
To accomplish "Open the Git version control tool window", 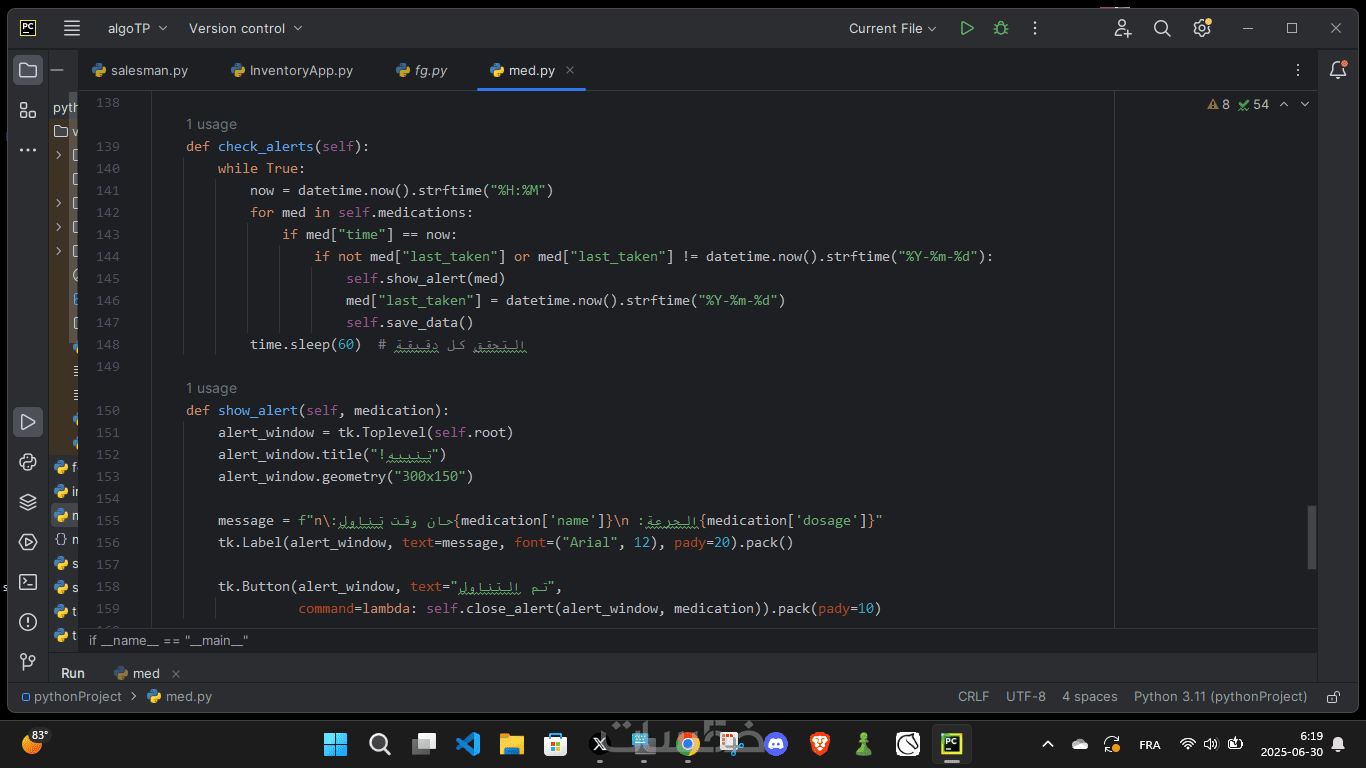I will point(28,662).
